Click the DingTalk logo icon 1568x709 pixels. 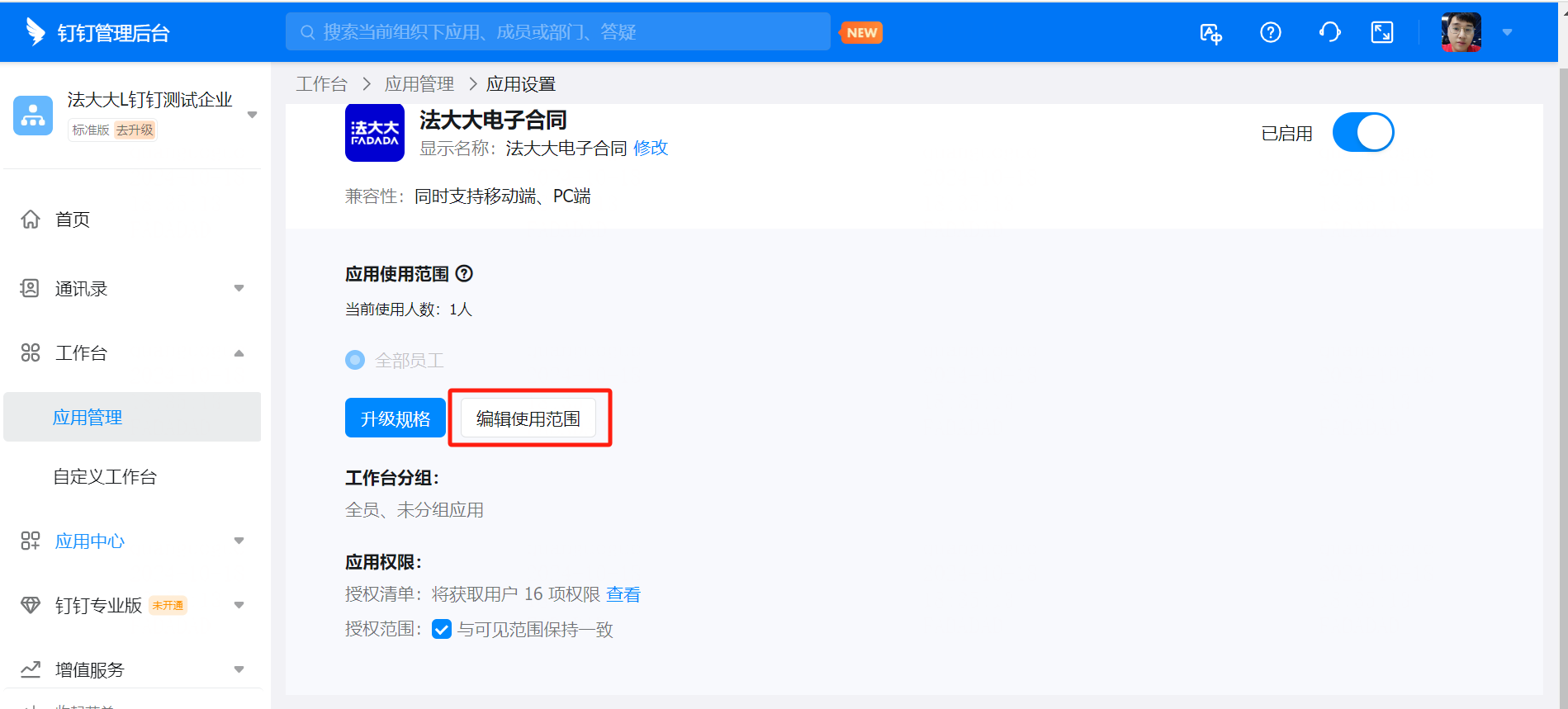35,32
